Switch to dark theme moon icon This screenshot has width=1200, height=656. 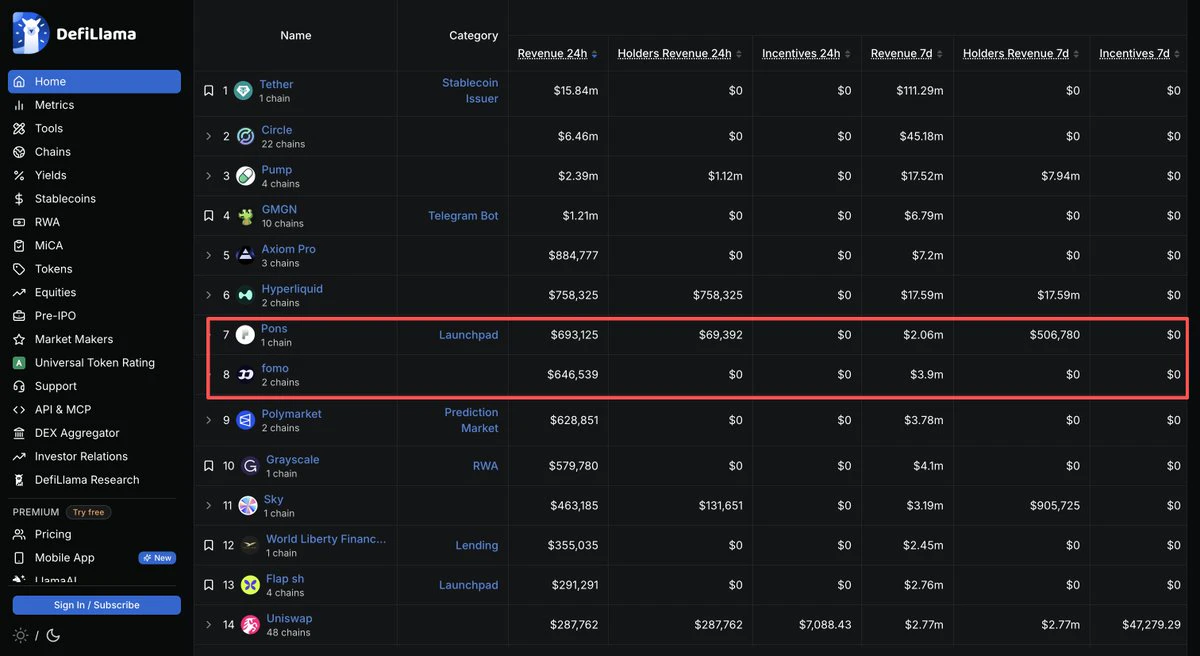click(x=53, y=635)
